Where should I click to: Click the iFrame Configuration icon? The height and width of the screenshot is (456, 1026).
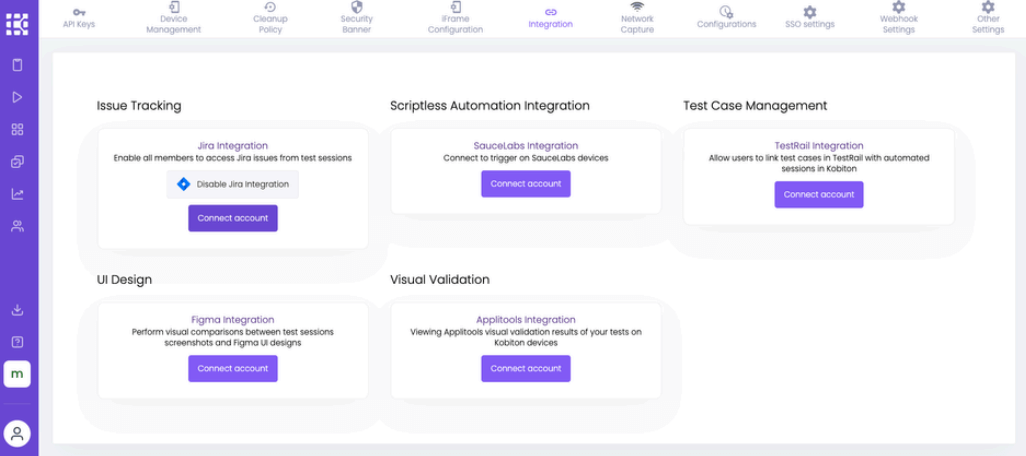[455, 7]
